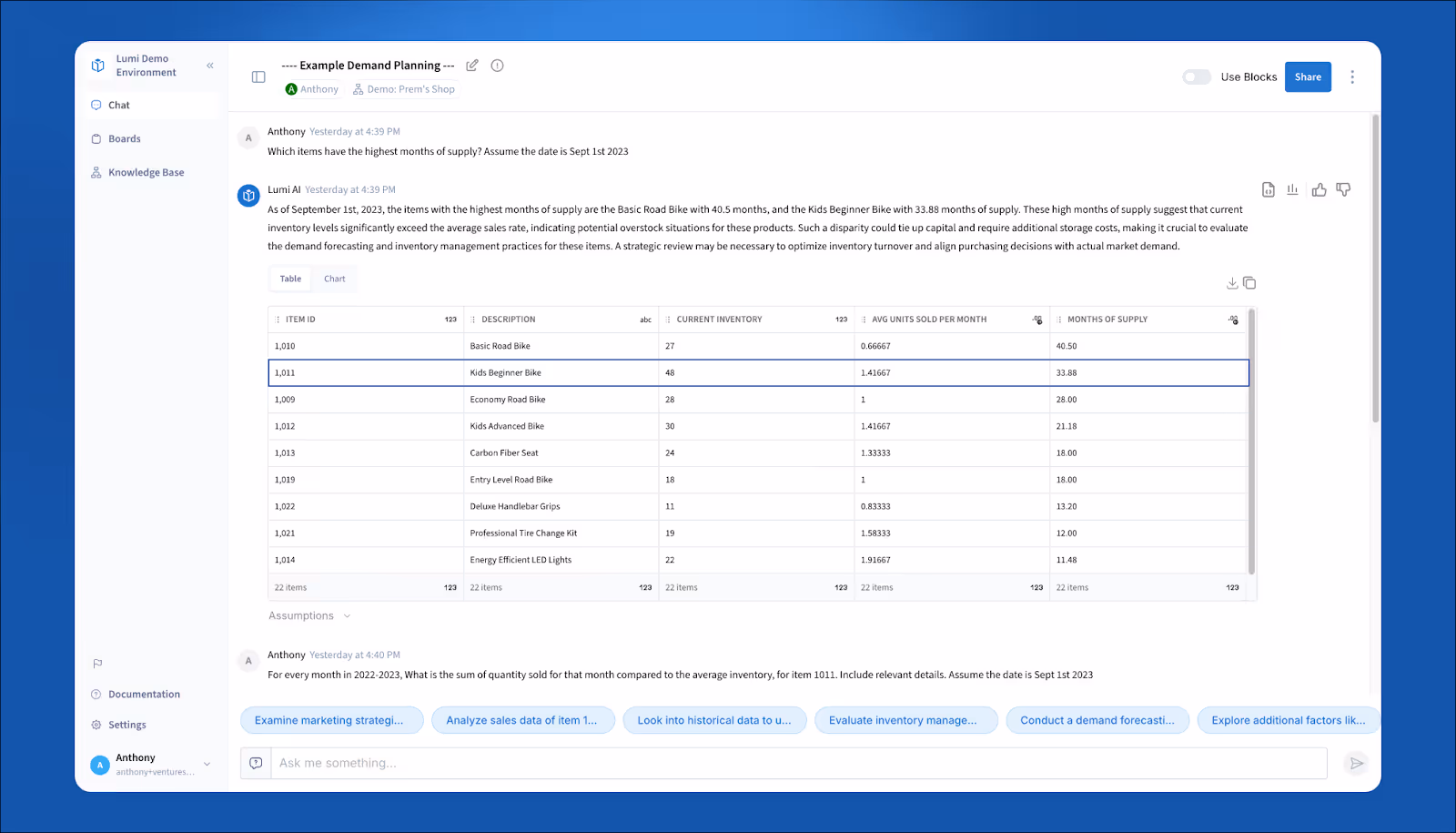Click the chat bubble icon beside input
Viewport: 1456px width, 833px height.
[256, 763]
